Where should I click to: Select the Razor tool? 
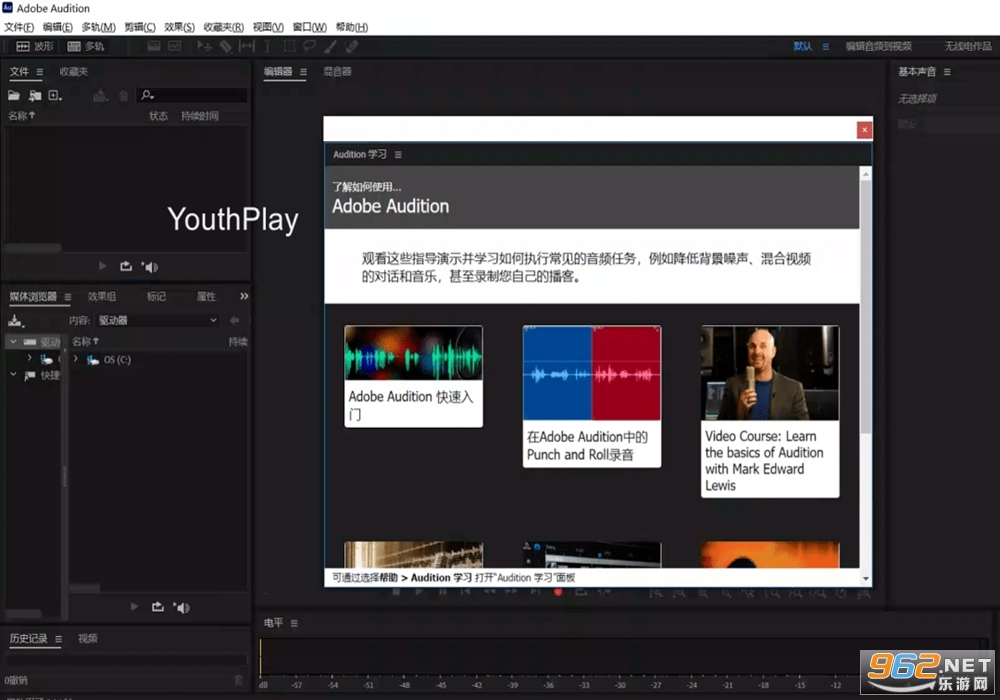(226, 47)
